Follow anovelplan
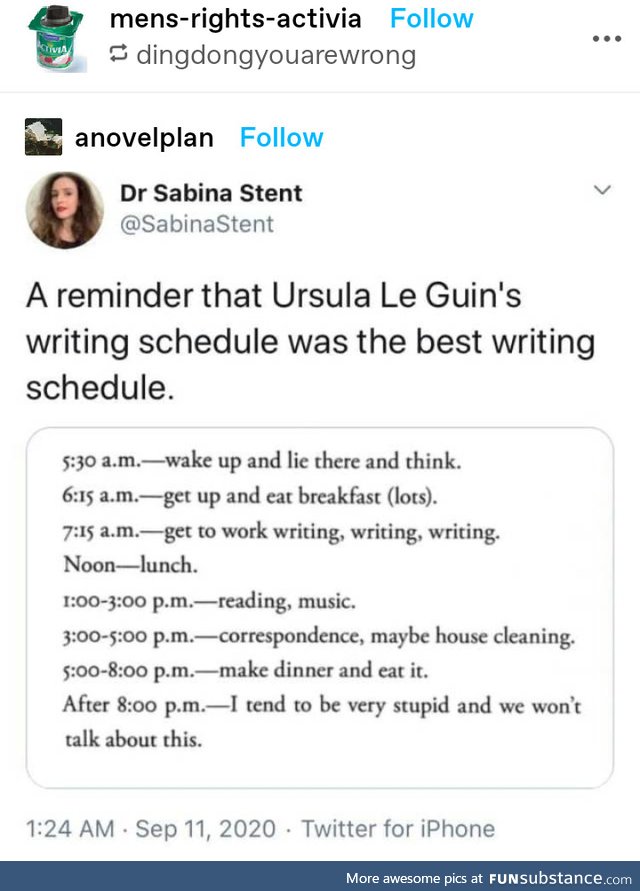The height and width of the screenshot is (891, 640). pyautogui.click(x=281, y=138)
